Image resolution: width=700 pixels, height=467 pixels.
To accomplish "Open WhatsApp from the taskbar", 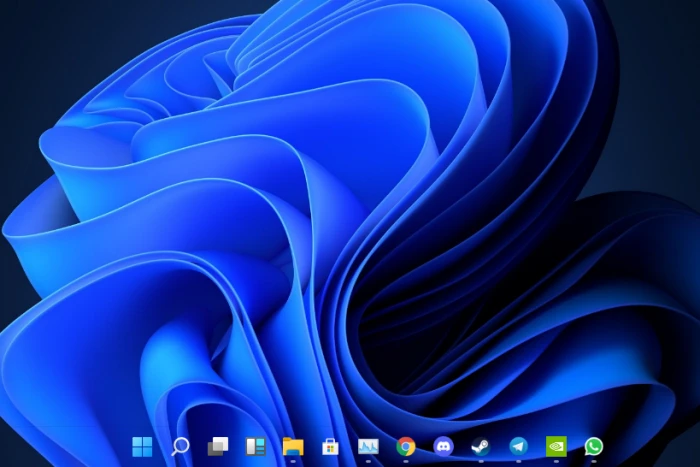I will [594, 446].
